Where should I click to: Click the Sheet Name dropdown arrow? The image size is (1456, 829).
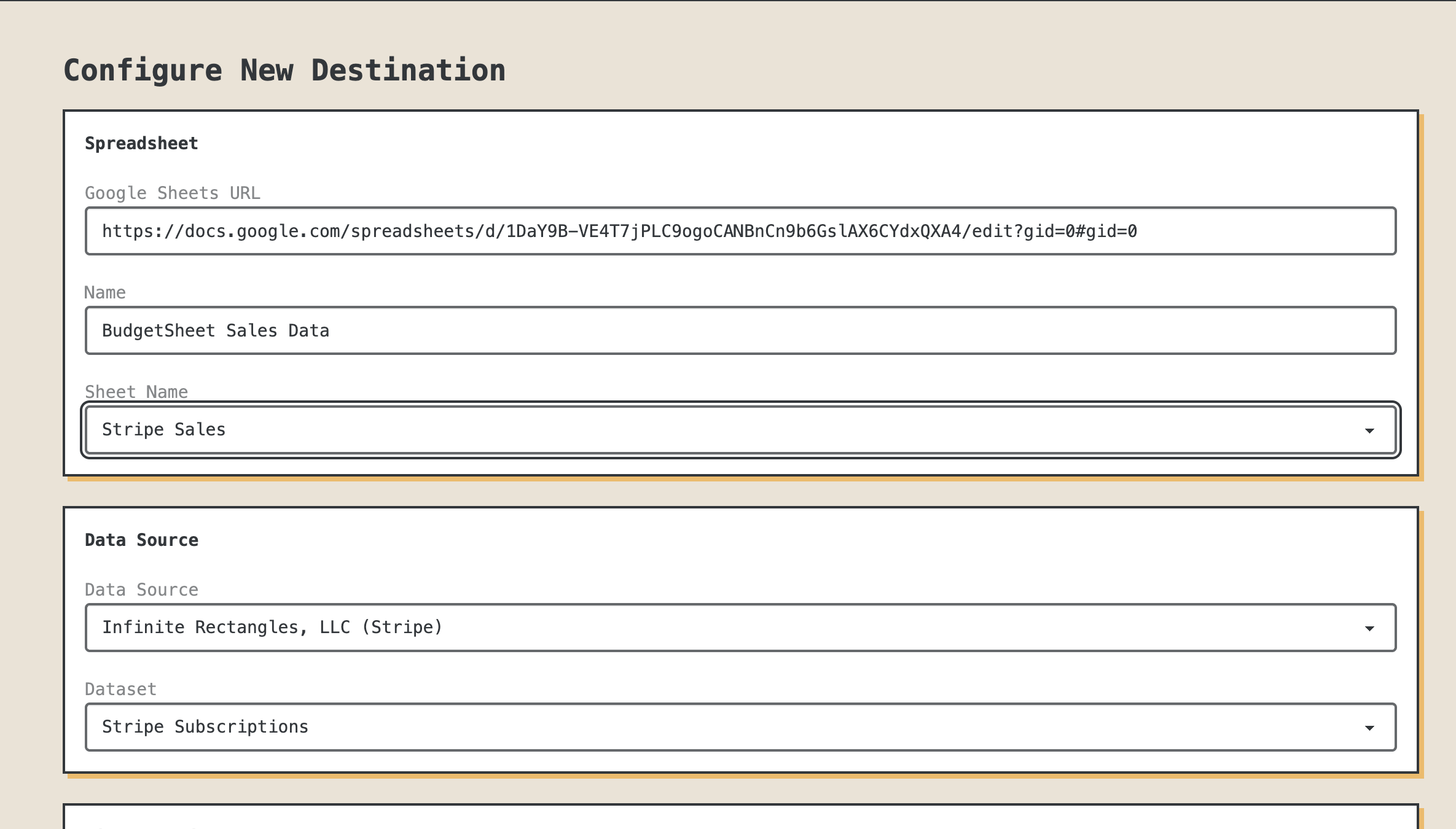pyautogui.click(x=1369, y=429)
